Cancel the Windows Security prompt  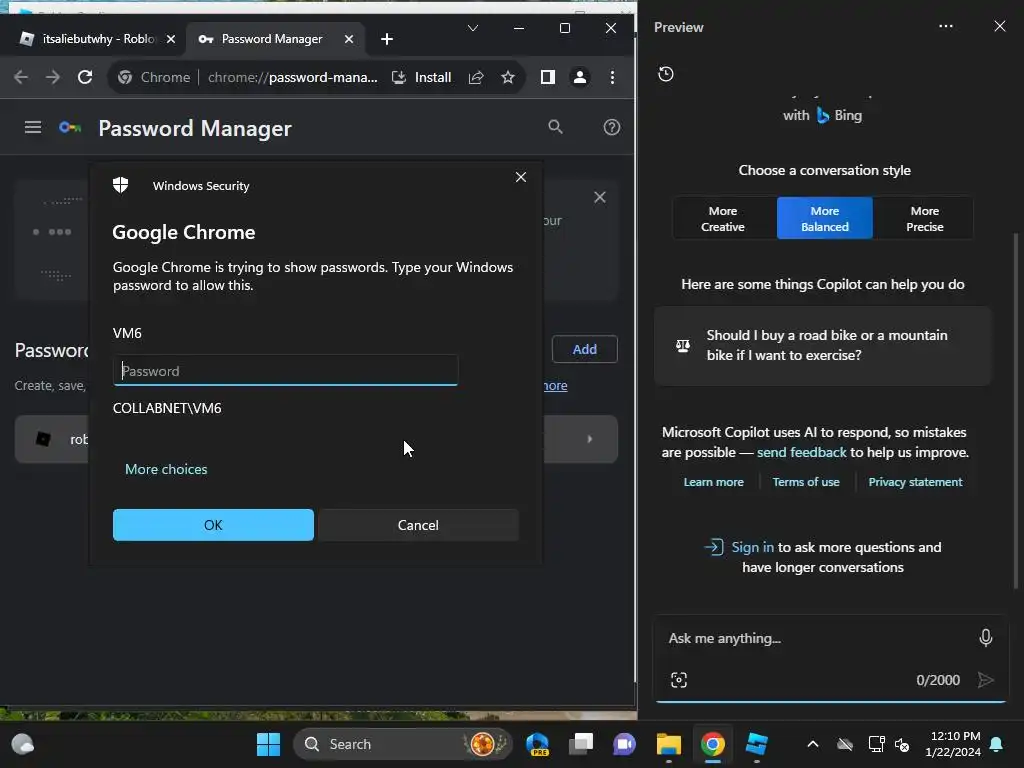(x=418, y=525)
